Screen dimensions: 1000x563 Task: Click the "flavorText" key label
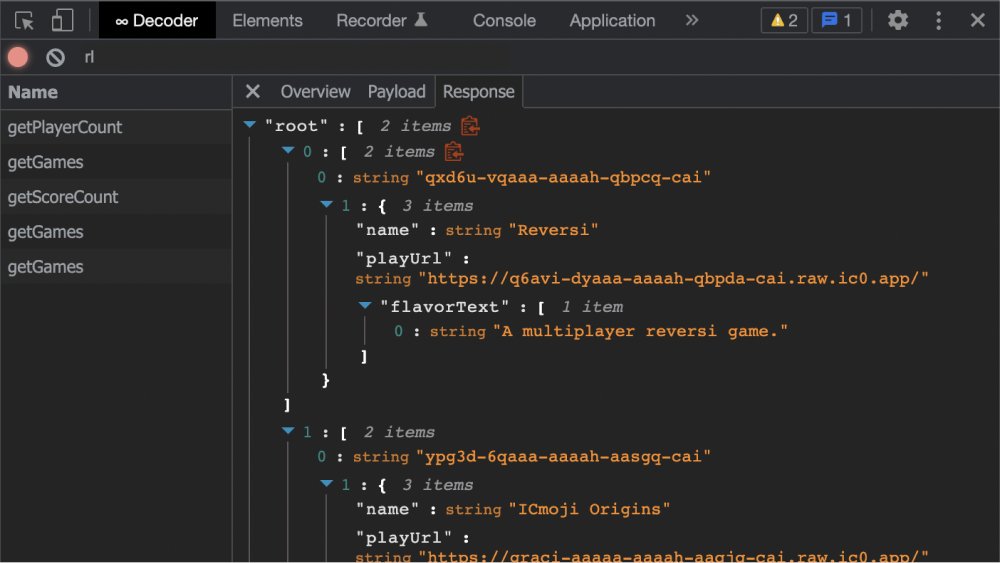pos(445,307)
